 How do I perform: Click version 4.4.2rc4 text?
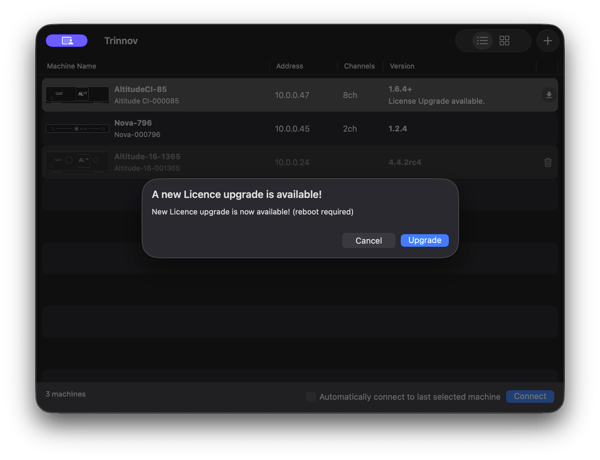click(405, 162)
